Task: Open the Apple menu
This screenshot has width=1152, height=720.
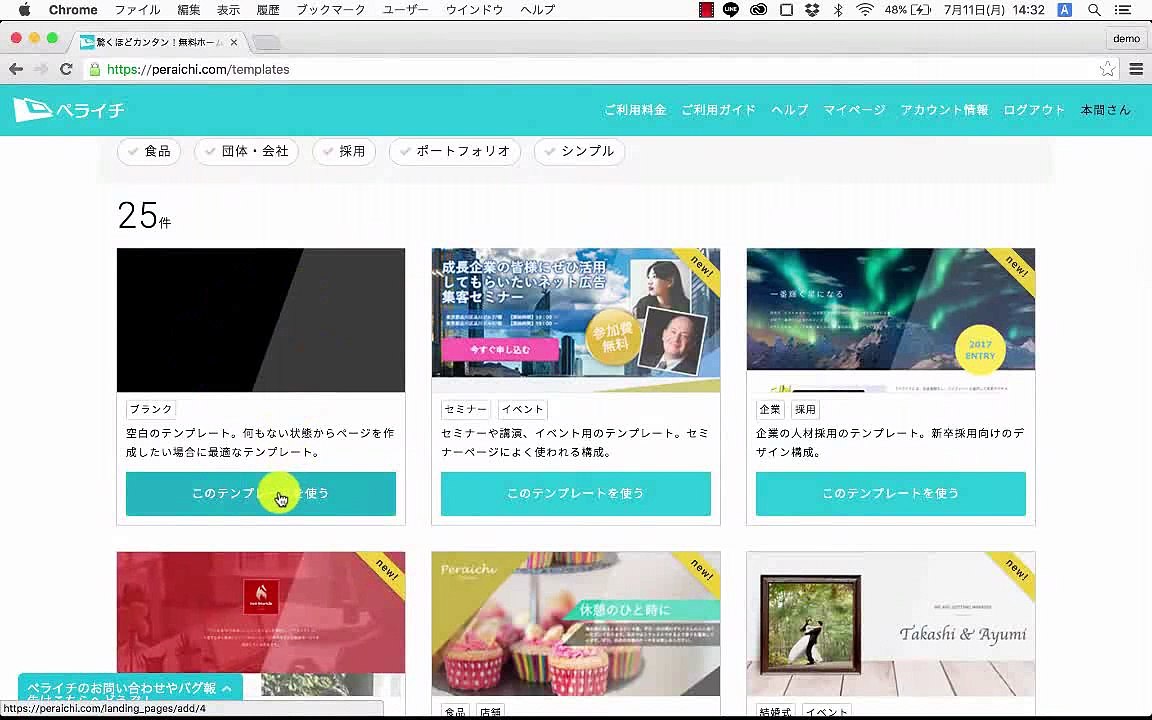Action: coord(24,10)
